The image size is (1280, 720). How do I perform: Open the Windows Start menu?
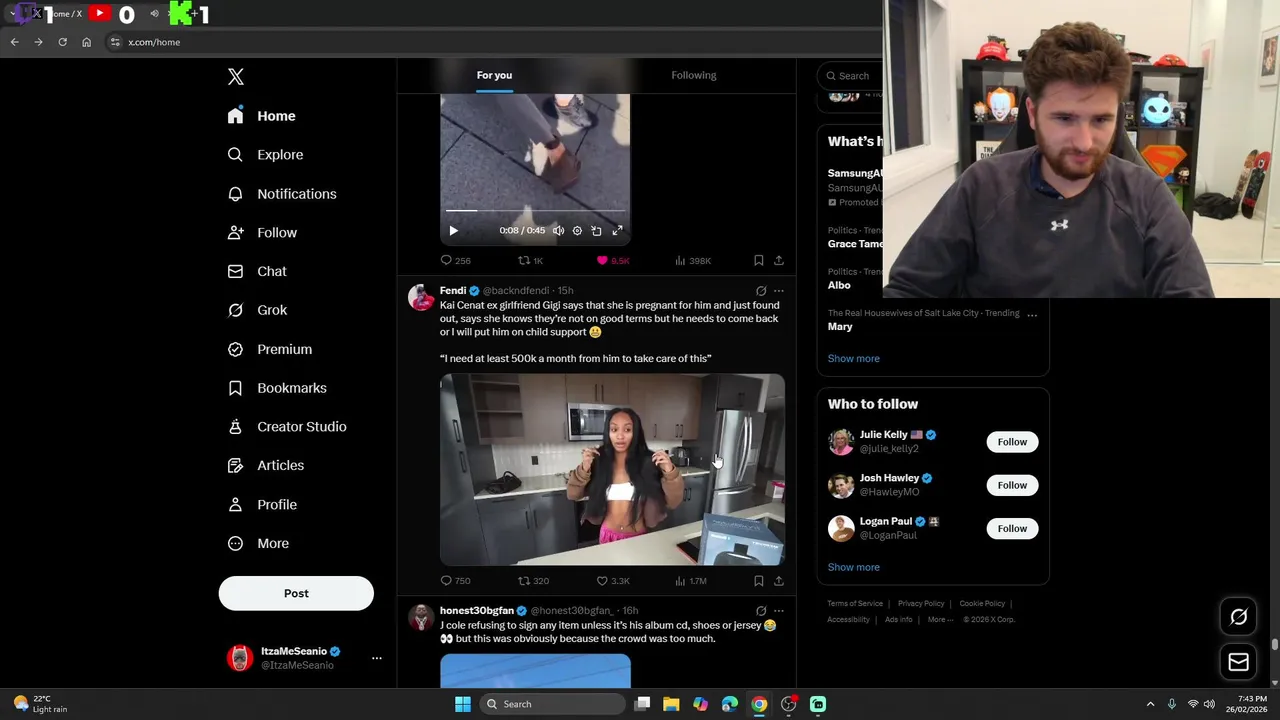click(x=462, y=704)
